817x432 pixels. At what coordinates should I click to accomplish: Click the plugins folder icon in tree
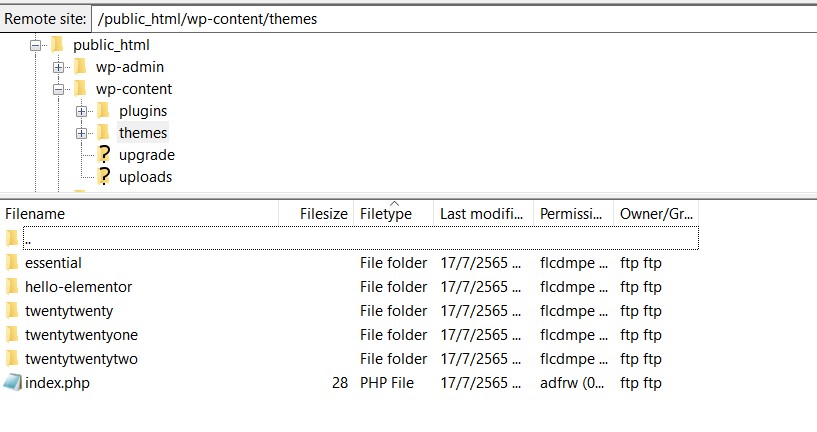(103, 111)
